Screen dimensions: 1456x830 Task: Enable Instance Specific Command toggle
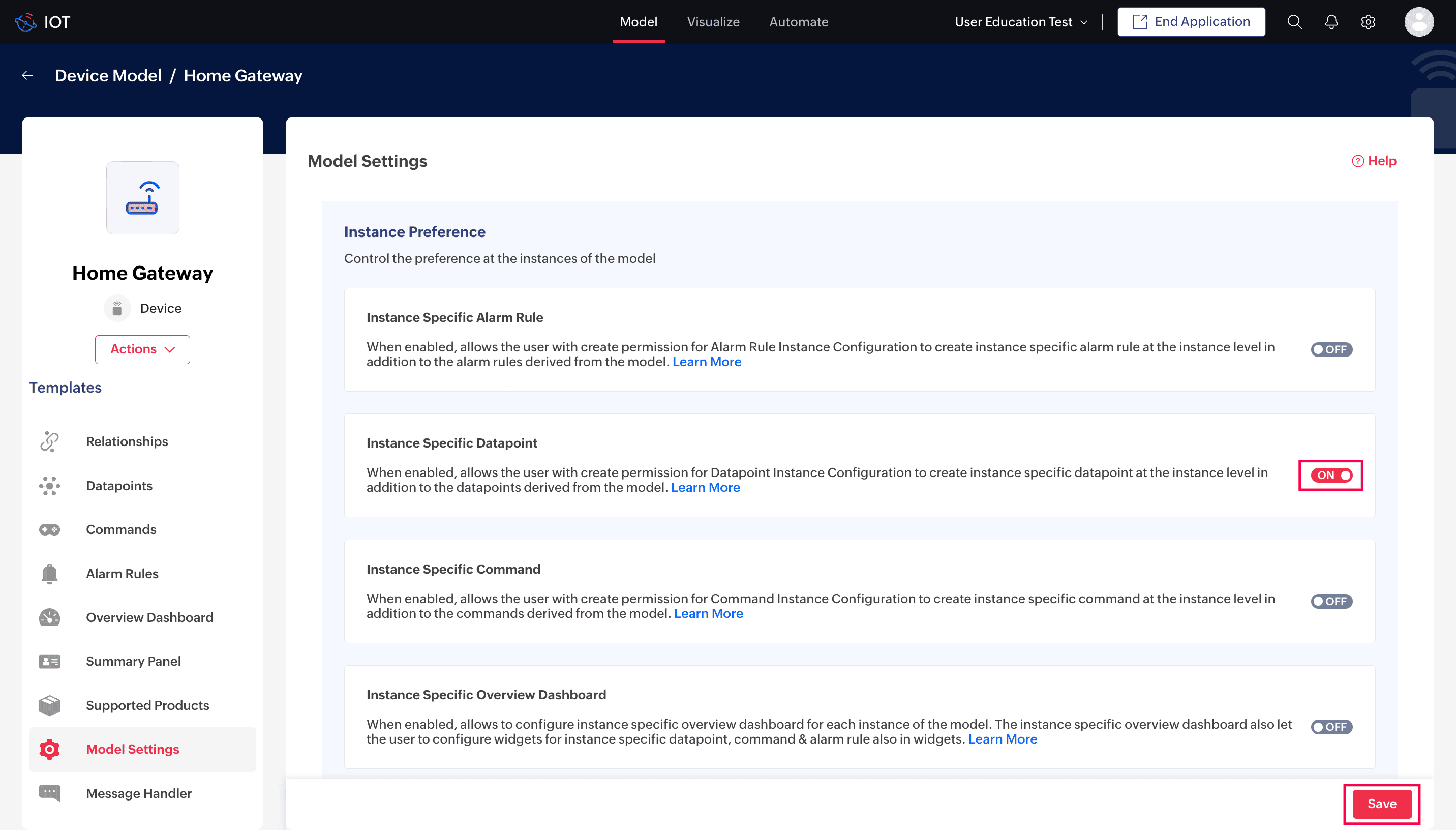pyautogui.click(x=1331, y=601)
